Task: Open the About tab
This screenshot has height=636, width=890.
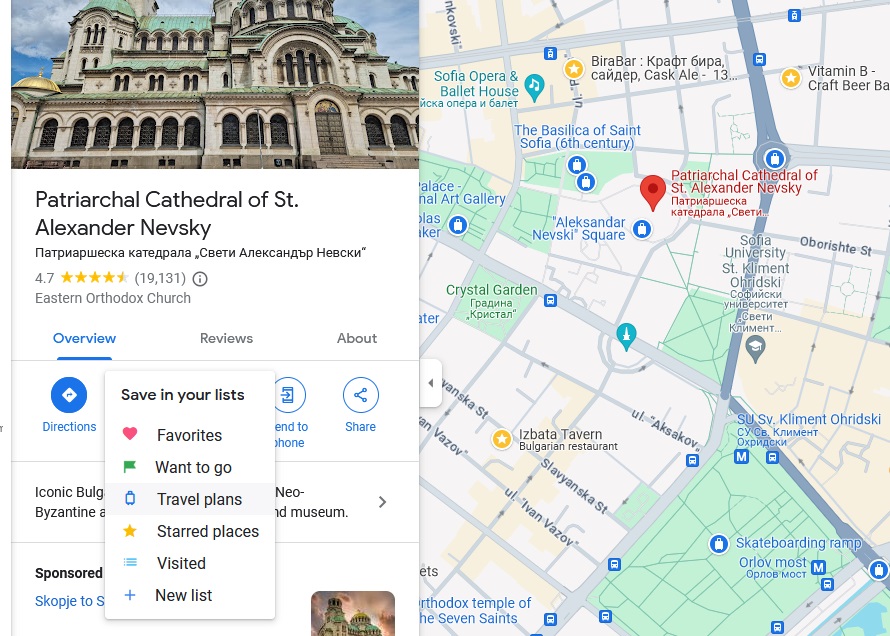Action: click(x=356, y=338)
